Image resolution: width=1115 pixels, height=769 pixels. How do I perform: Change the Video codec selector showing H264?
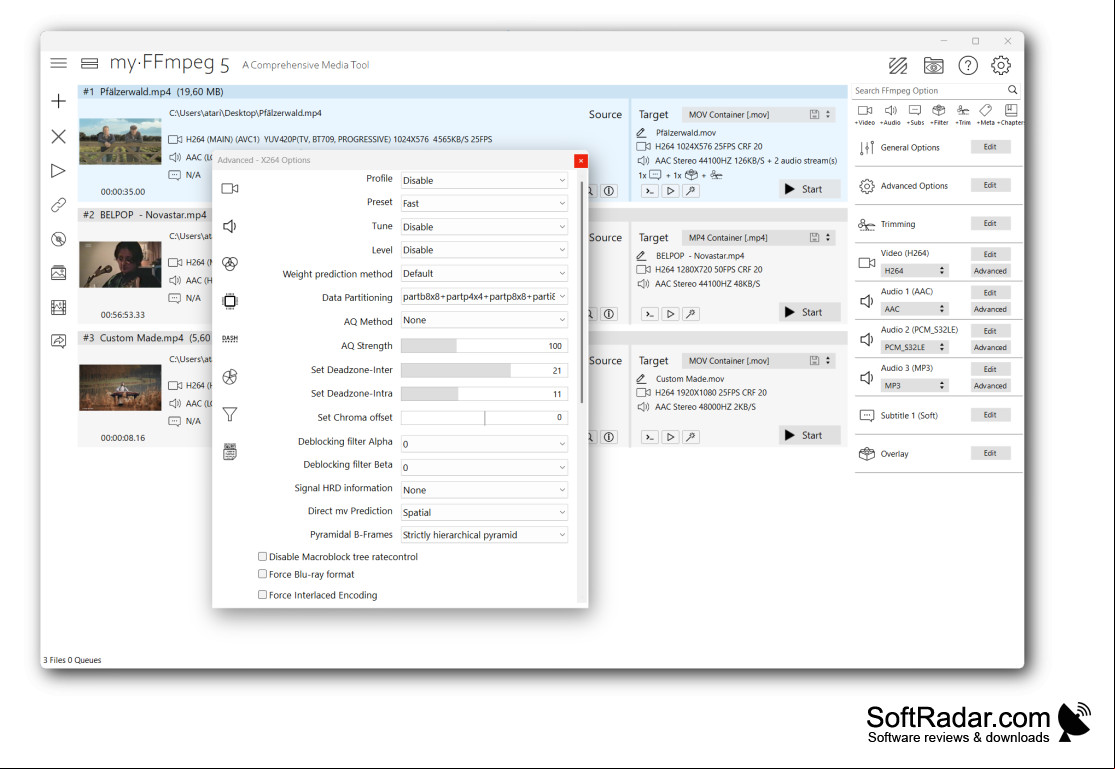[x=914, y=271]
